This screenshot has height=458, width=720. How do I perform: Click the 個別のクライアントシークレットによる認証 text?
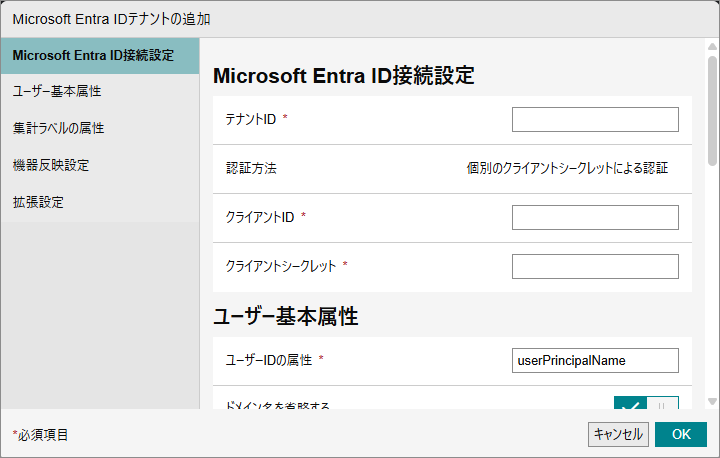[567, 168]
